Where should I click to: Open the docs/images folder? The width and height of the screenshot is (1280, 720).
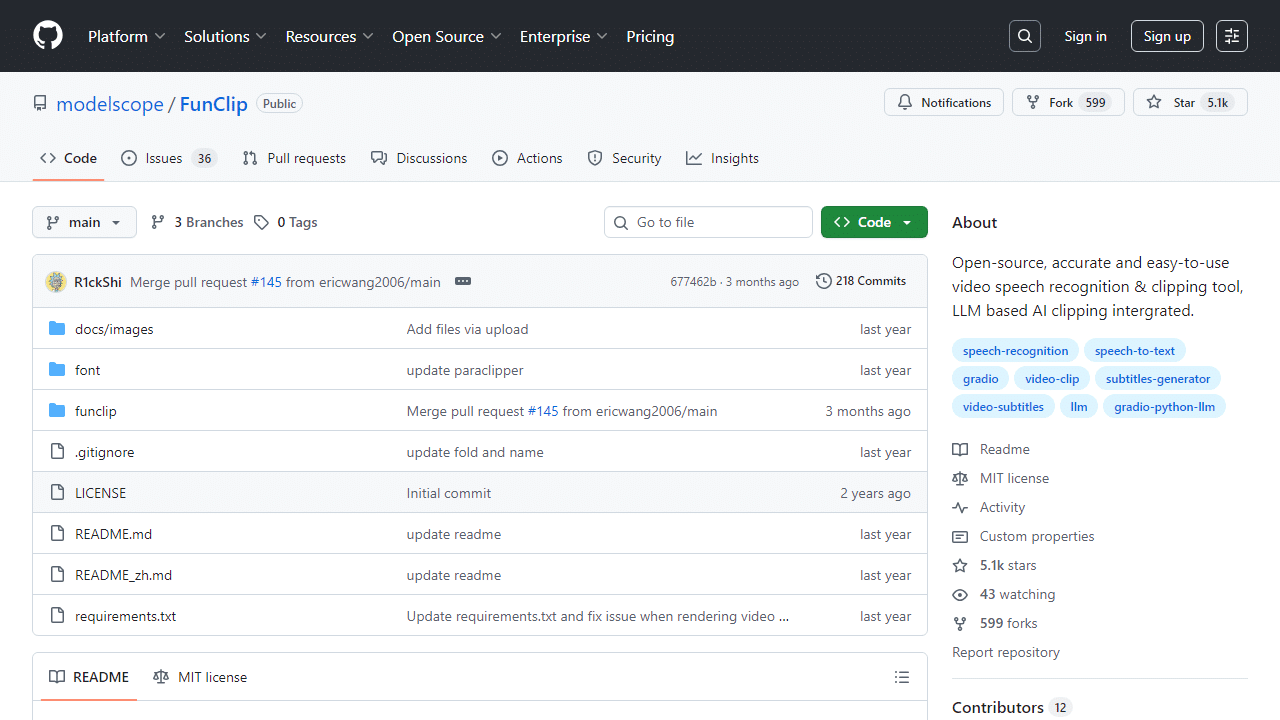(x=114, y=329)
